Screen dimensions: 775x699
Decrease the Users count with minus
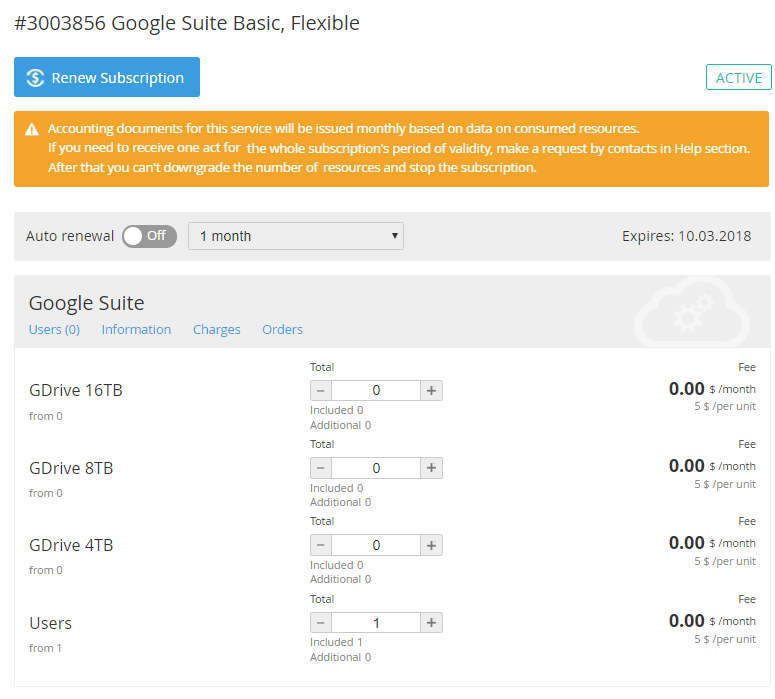(321, 623)
